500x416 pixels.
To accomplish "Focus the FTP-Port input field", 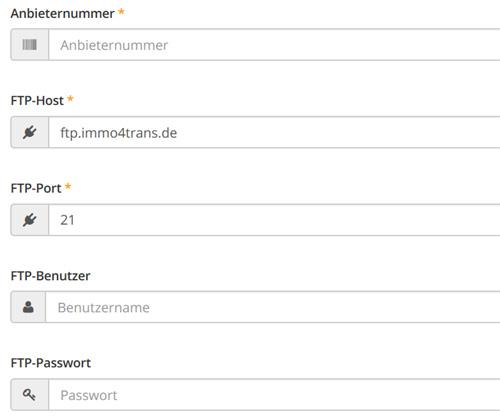I will coord(274,220).
